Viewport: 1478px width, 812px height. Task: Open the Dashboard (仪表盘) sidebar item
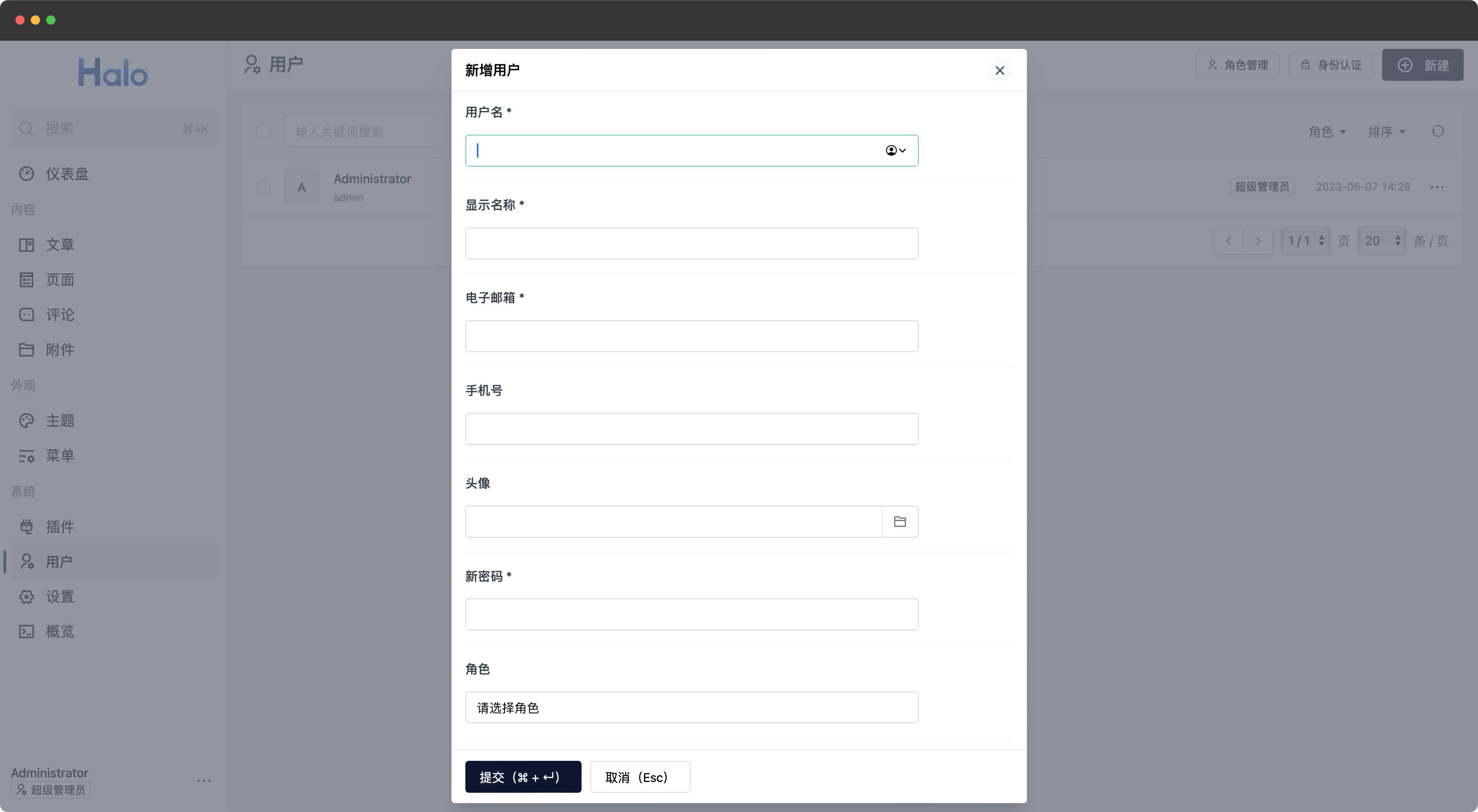[67, 174]
